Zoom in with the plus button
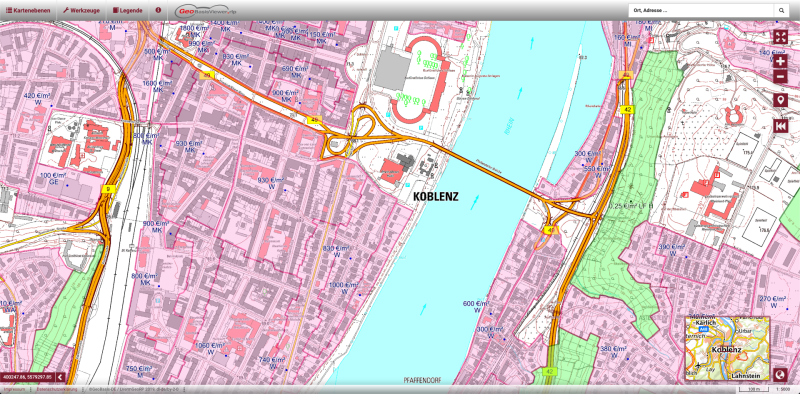The height and width of the screenshot is (394, 800). tap(780, 62)
